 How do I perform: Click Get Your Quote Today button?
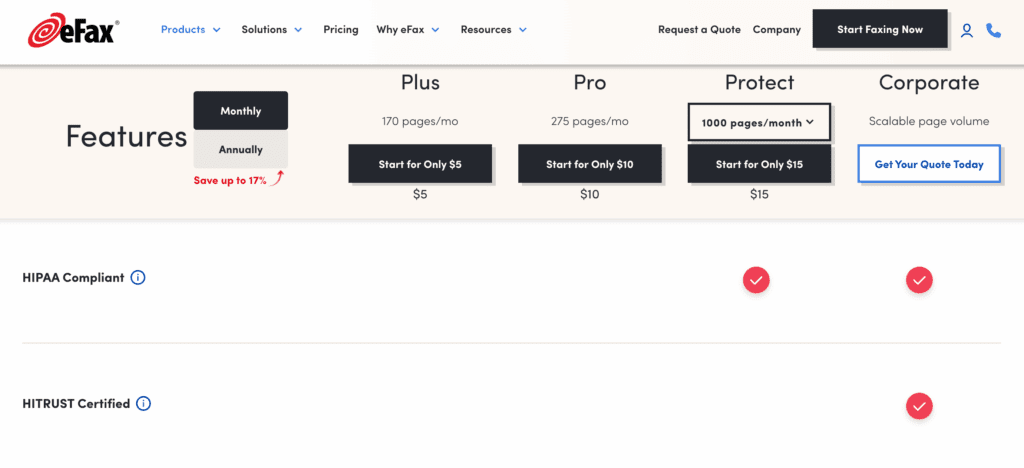(929, 164)
